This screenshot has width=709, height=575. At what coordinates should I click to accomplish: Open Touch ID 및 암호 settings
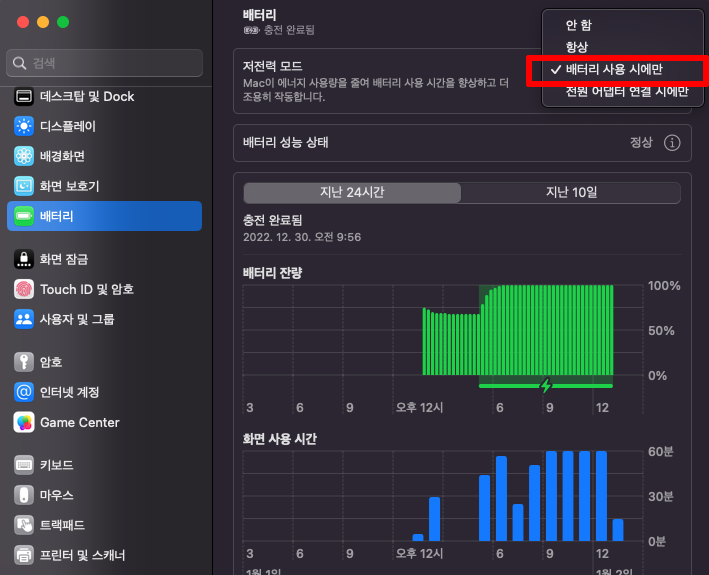pos(104,289)
